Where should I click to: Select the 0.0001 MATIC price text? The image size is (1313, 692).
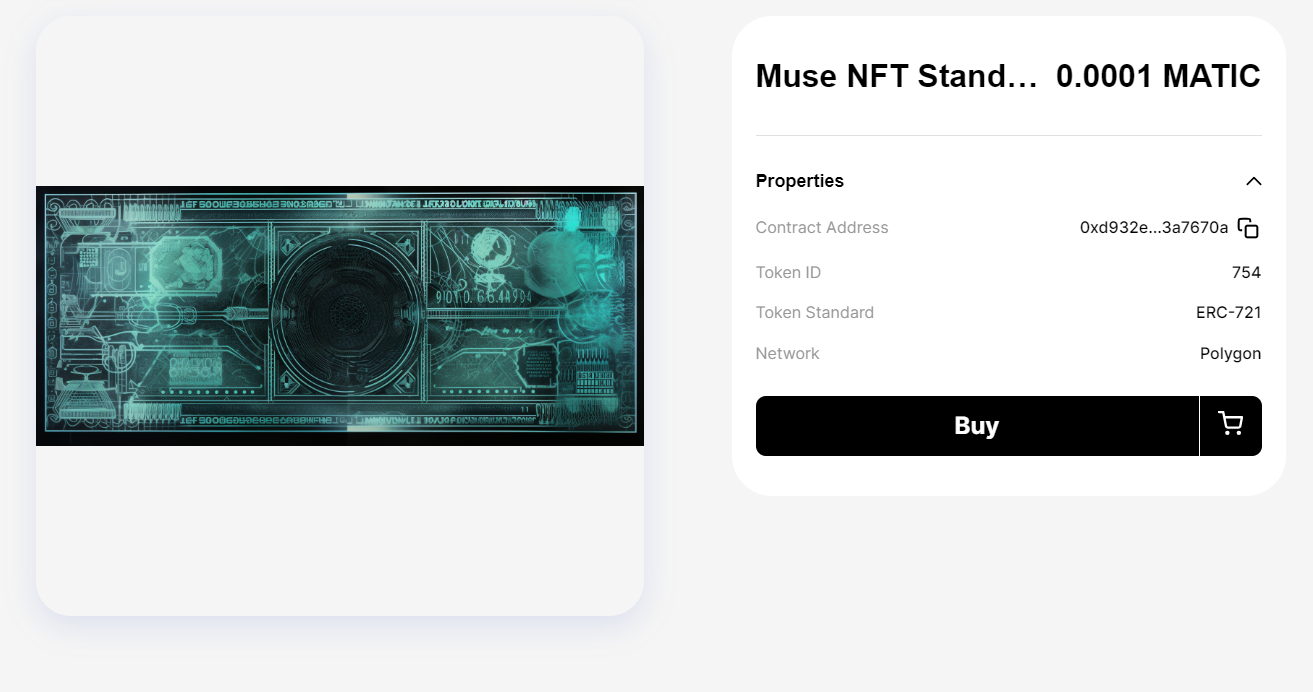1158,76
